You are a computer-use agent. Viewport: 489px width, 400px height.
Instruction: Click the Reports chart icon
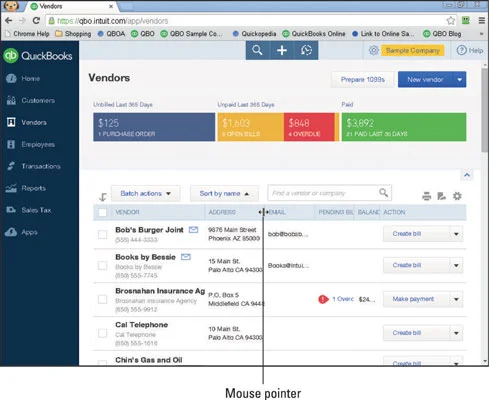pos(11,188)
